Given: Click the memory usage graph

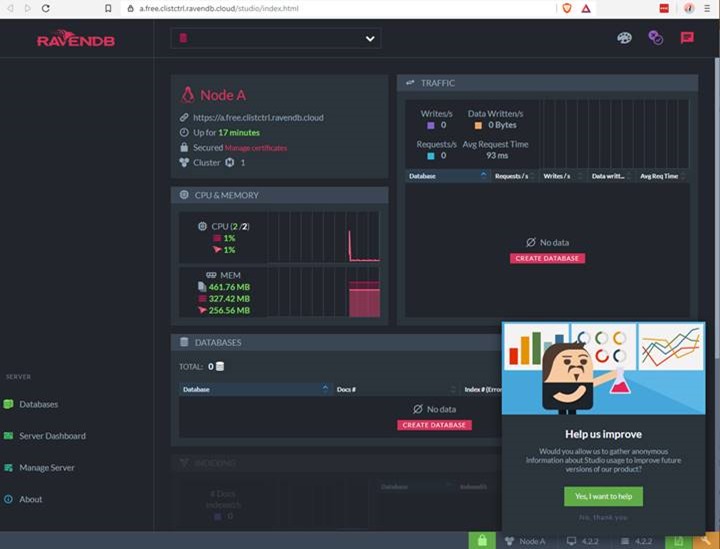Looking at the screenshot, I should tap(324, 292).
